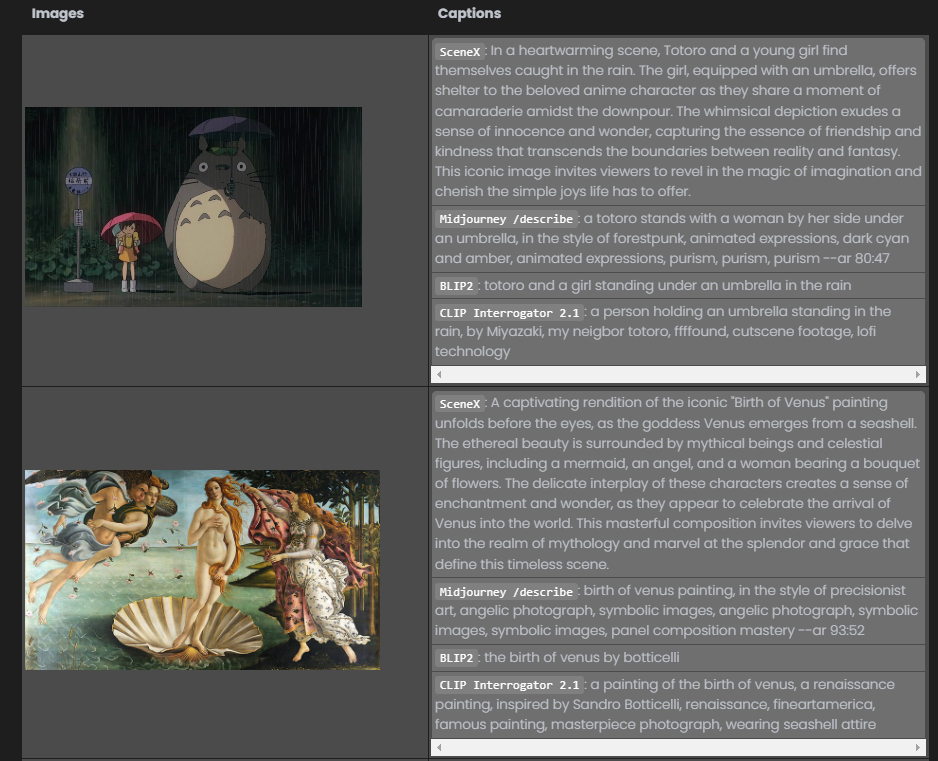This screenshot has height=761, width=938.
Task: Click right arrow of Totoro captions scrollbar
Action: [x=918, y=375]
